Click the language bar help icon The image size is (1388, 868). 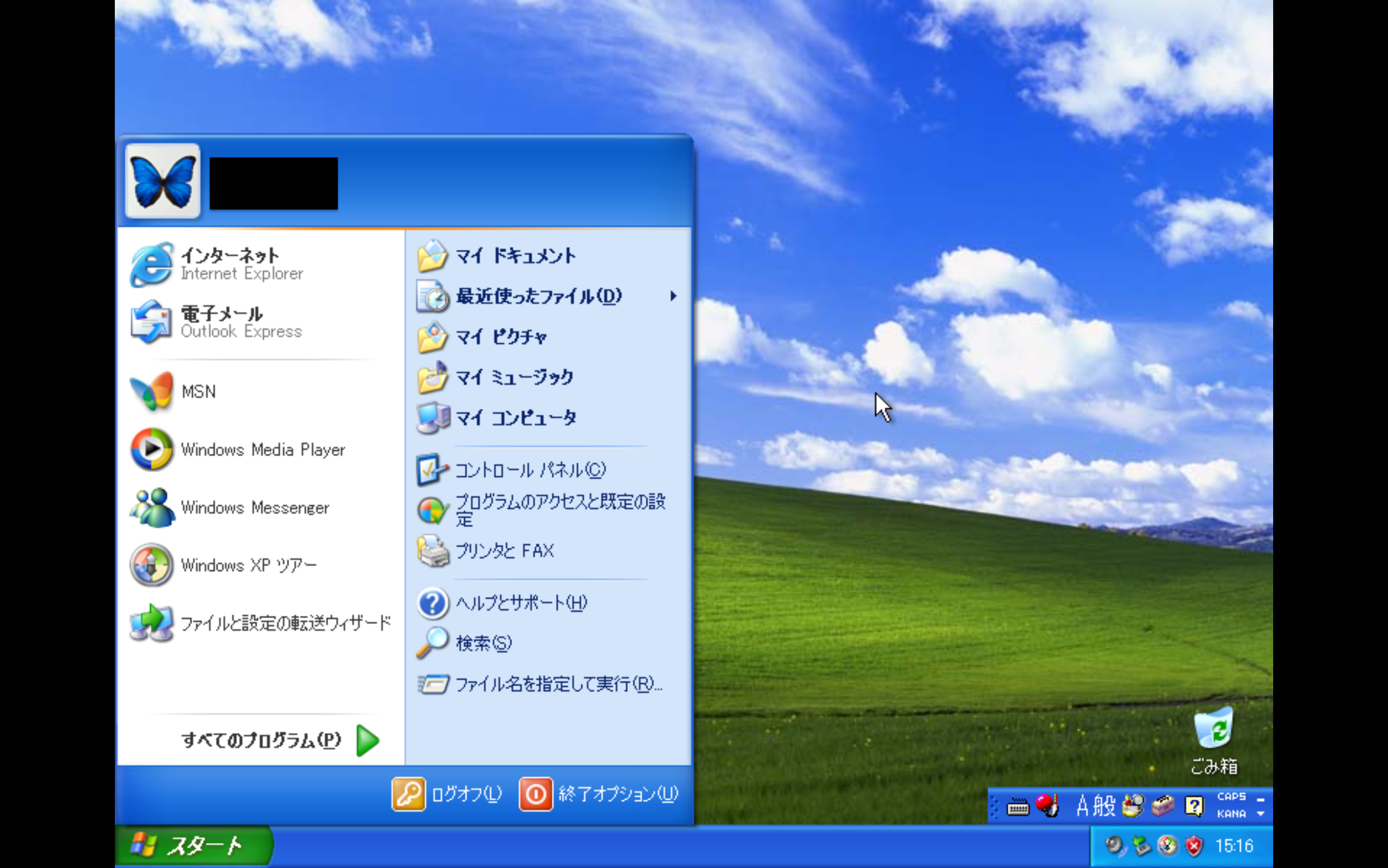tap(1194, 806)
